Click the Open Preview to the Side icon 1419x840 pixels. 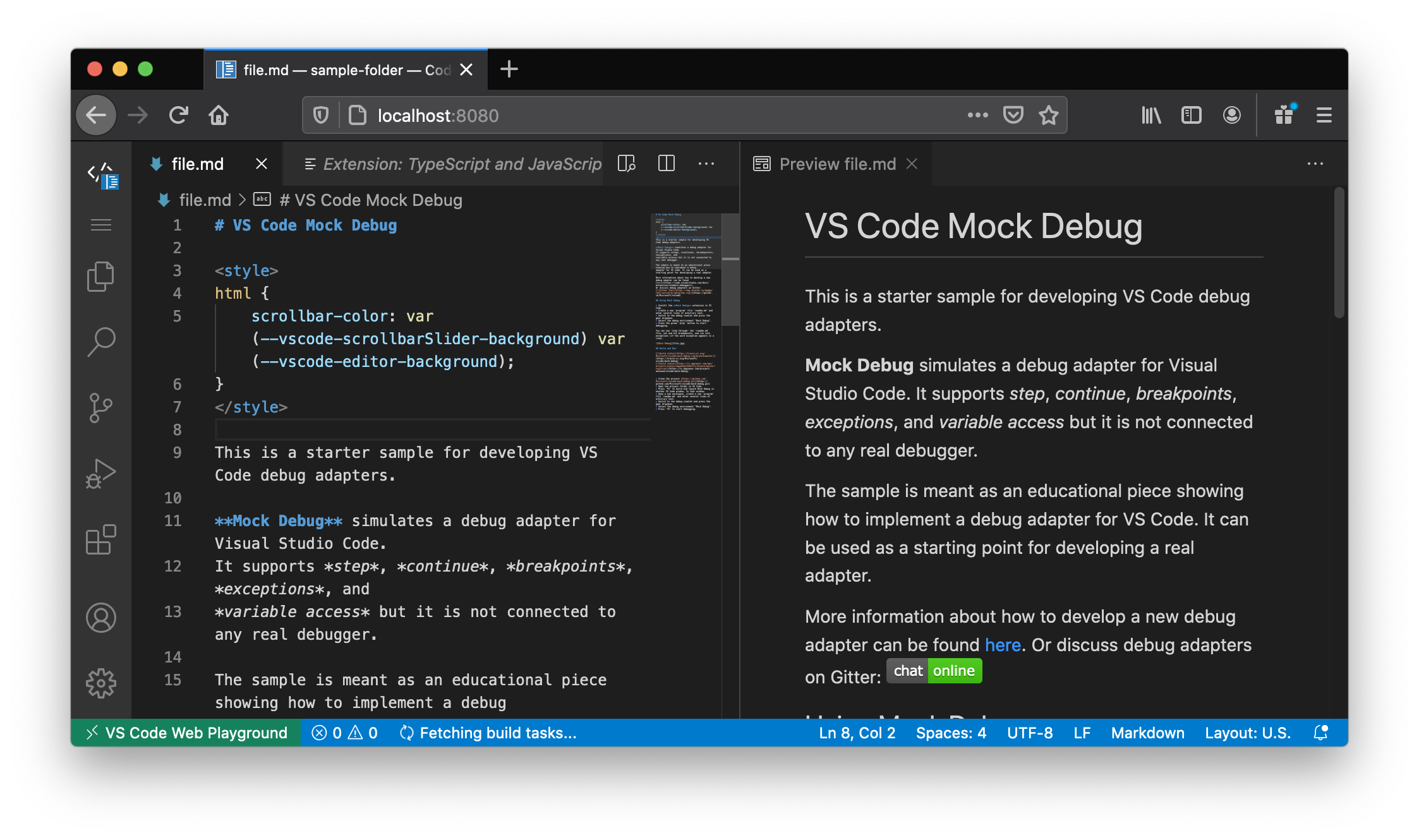coord(626,164)
